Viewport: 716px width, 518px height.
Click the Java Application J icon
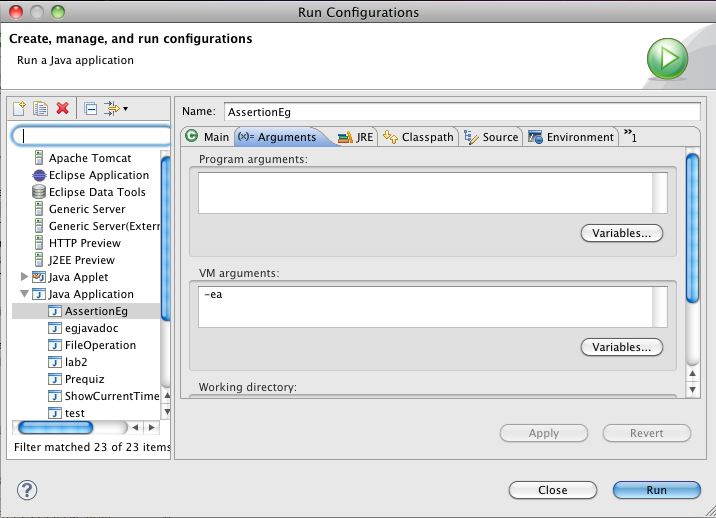point(39,294)
